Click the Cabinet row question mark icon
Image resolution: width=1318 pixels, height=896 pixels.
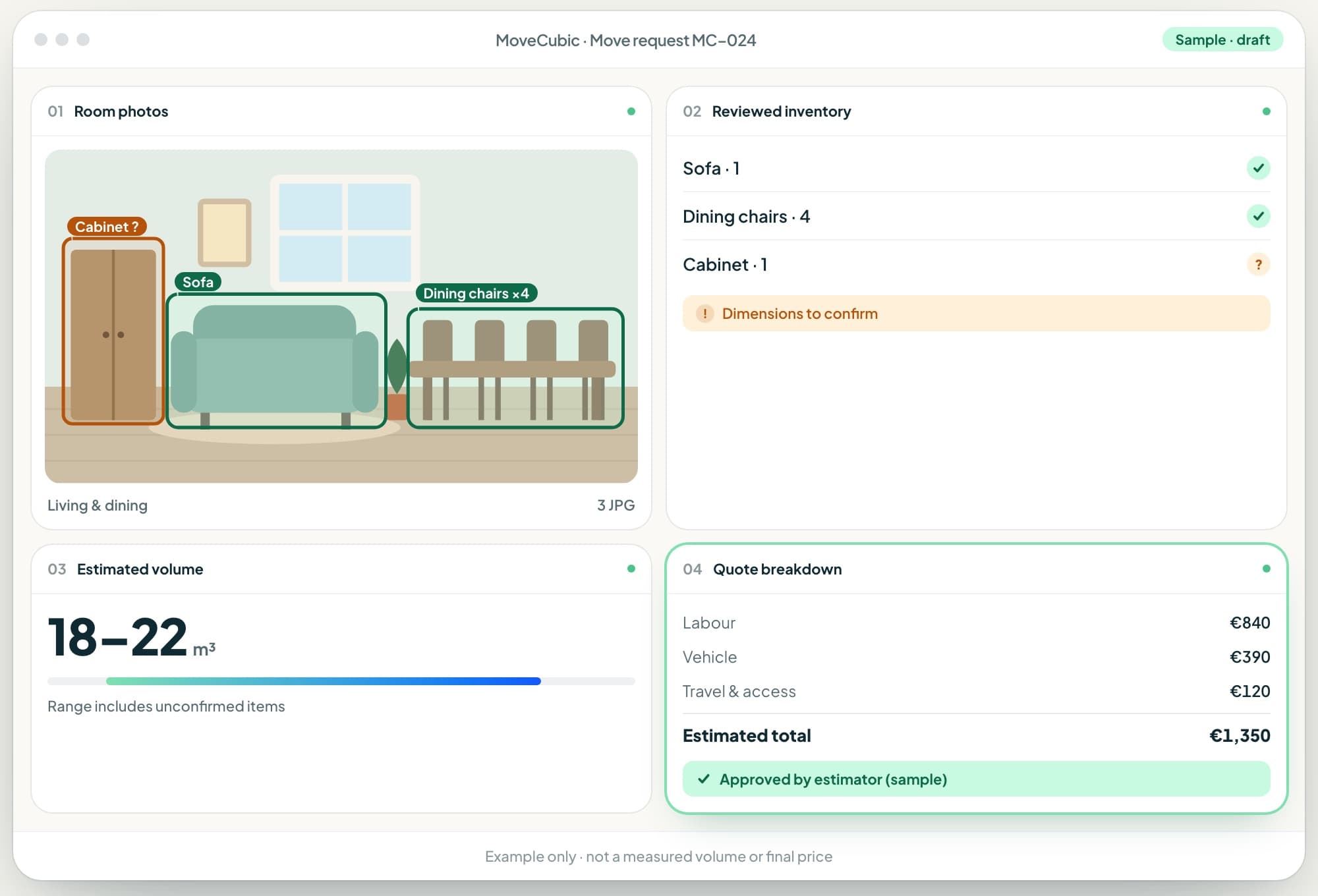pos(1258,264)
